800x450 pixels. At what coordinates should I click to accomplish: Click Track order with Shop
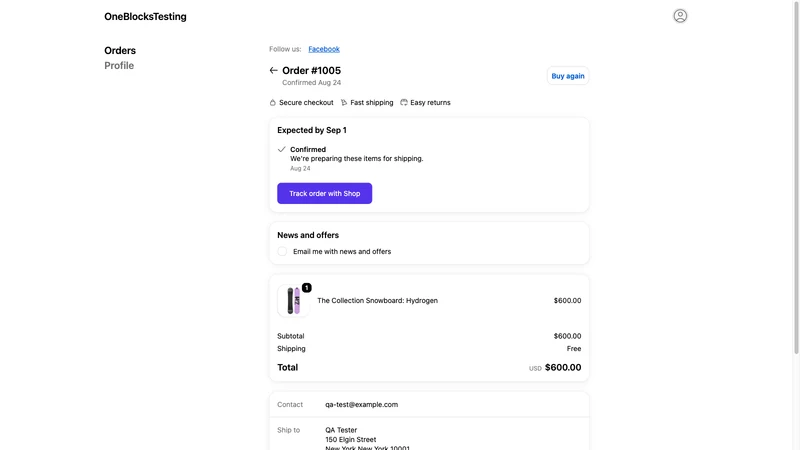tap(324, 193)
